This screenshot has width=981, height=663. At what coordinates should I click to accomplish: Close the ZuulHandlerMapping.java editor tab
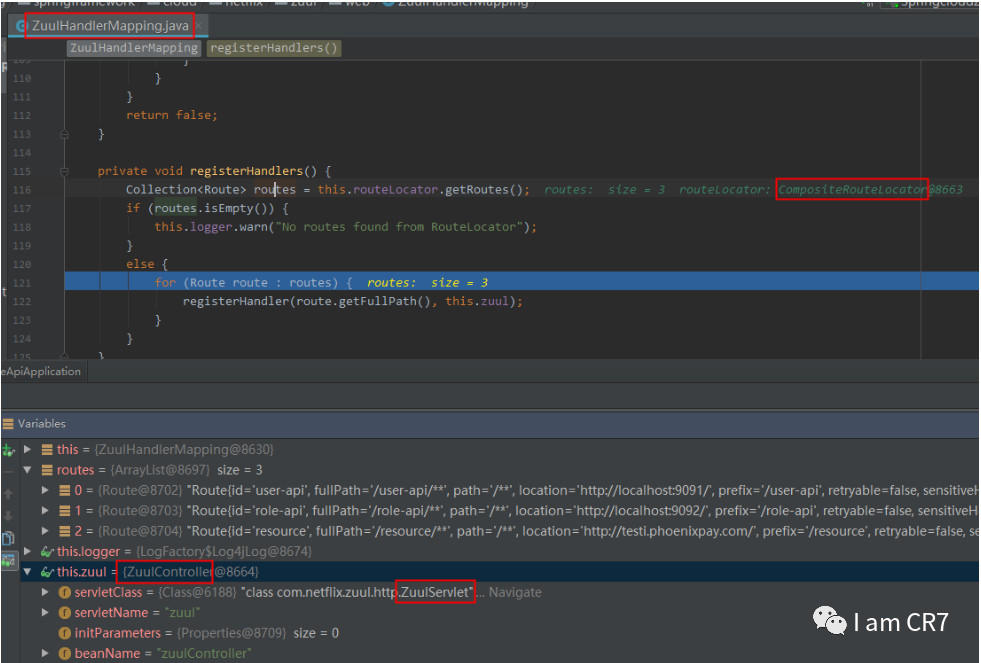point(199,26)
